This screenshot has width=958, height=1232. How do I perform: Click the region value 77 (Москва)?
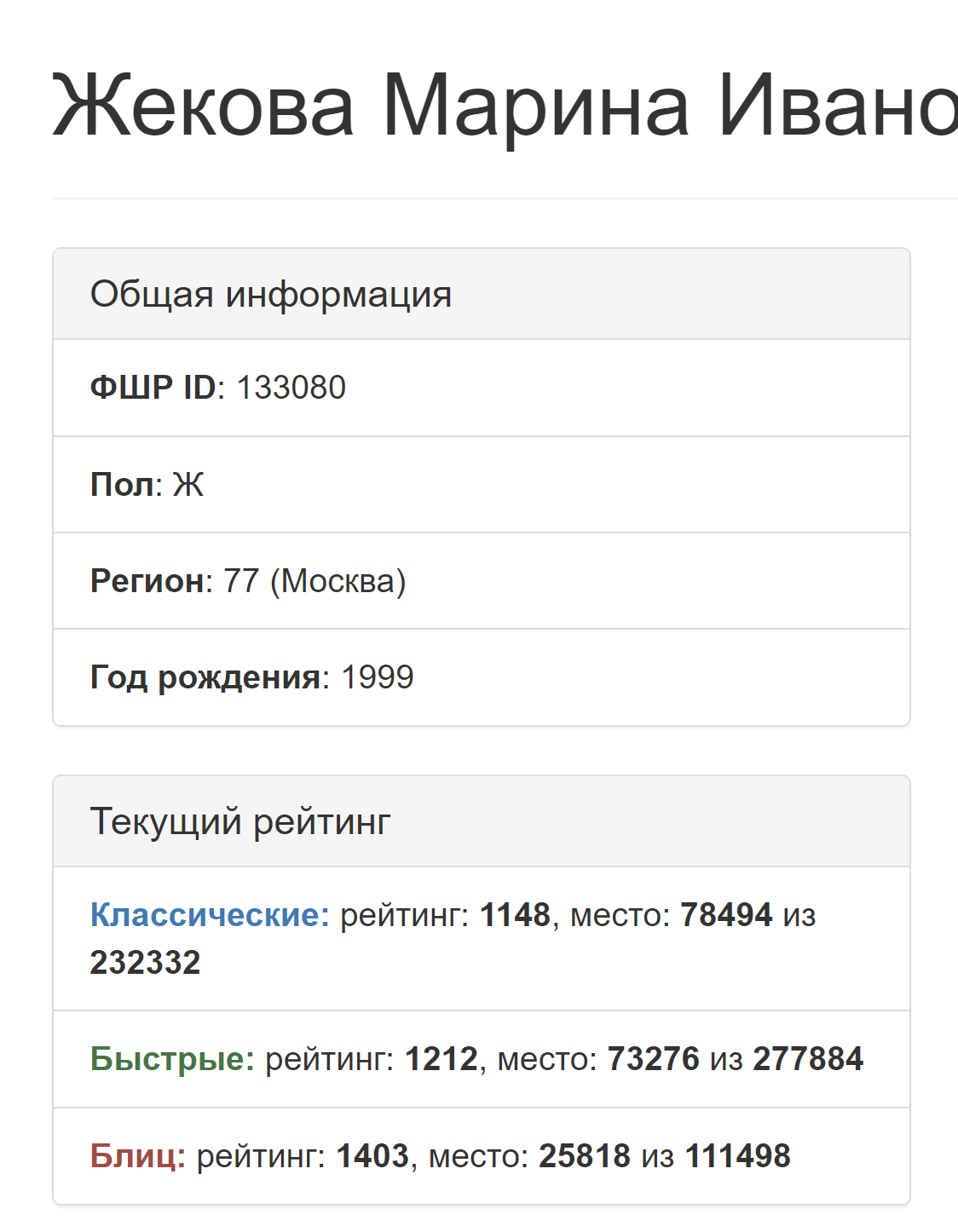[315, 581]
